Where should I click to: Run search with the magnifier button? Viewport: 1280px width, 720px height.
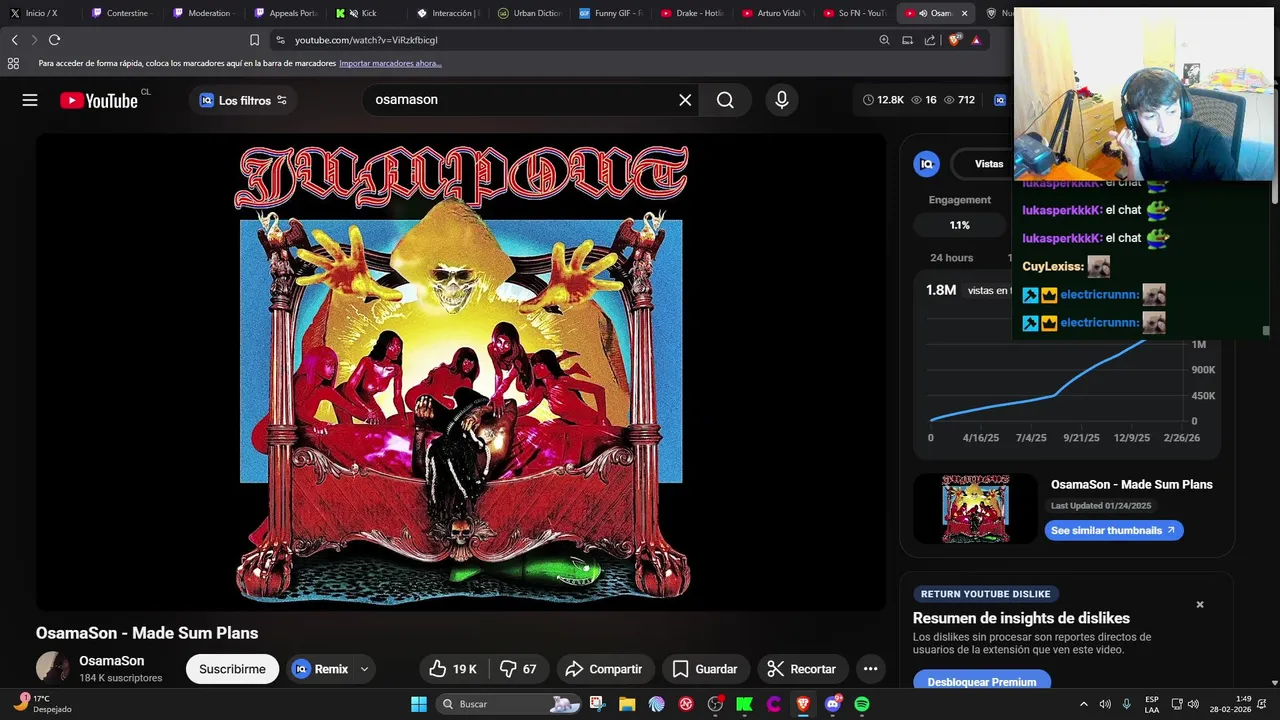pyautogui.click(x=725, y=100)
